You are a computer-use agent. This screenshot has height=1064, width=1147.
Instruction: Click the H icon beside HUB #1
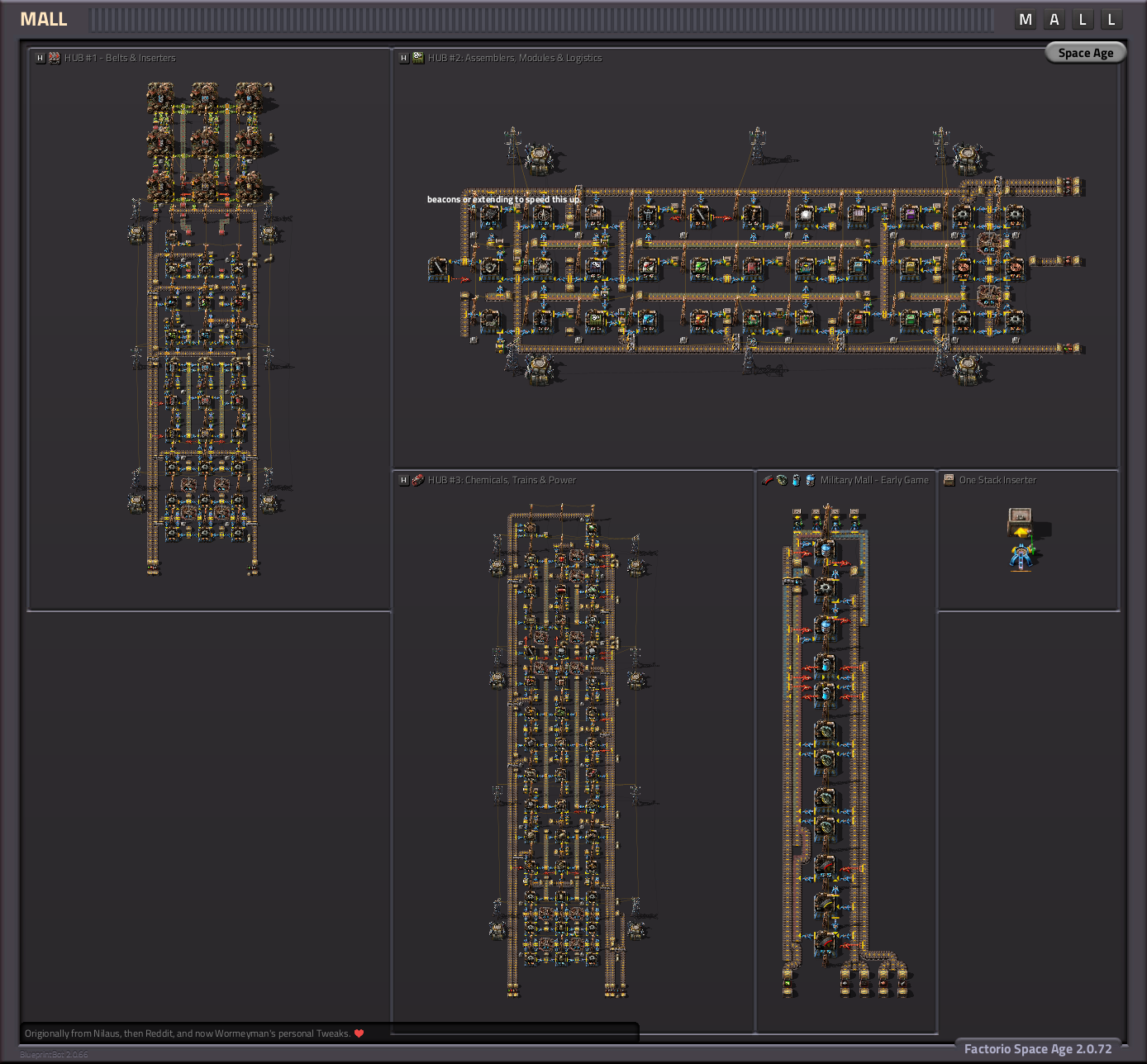(40, 59)
